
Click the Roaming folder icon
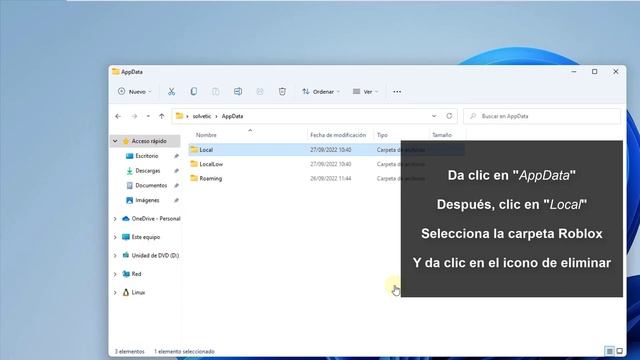[x=194, y=178]
